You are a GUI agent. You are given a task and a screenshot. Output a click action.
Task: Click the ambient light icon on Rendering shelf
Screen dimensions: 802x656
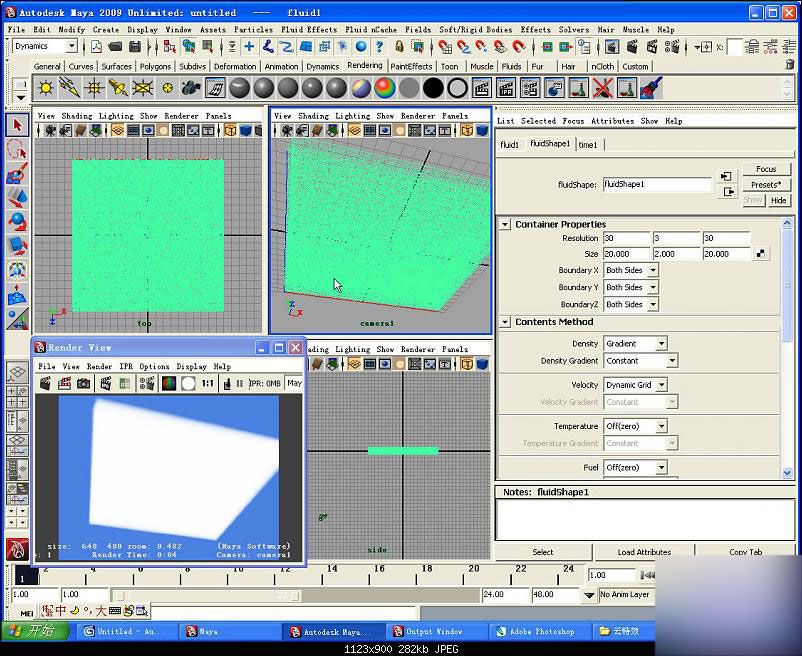[45, 88]
